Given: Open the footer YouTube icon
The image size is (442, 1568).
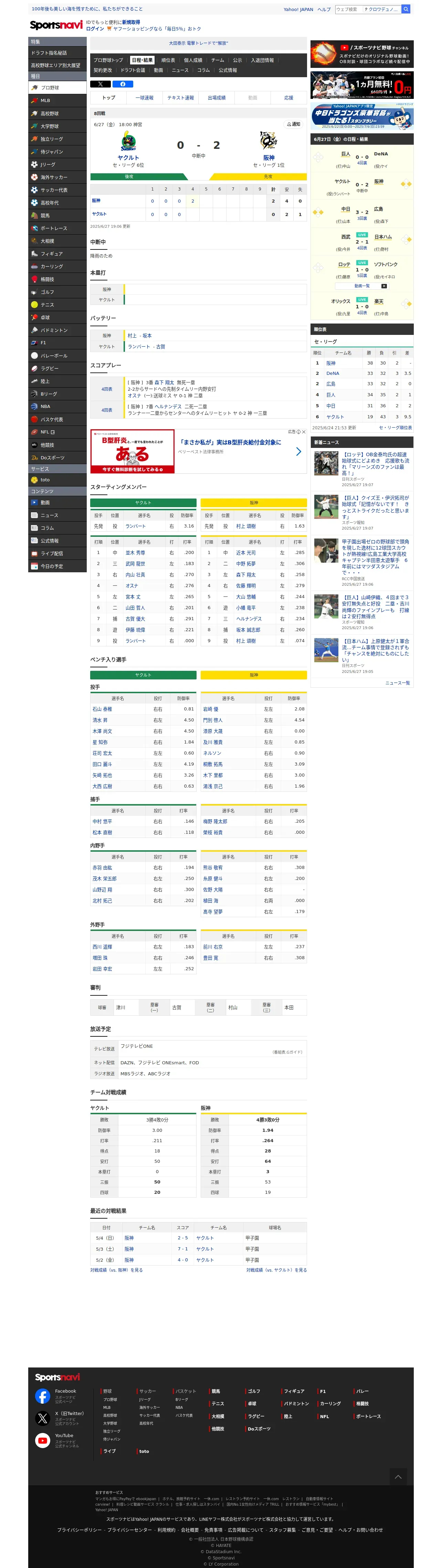Looking at the screenshot, I should [x=43, y=1440].
